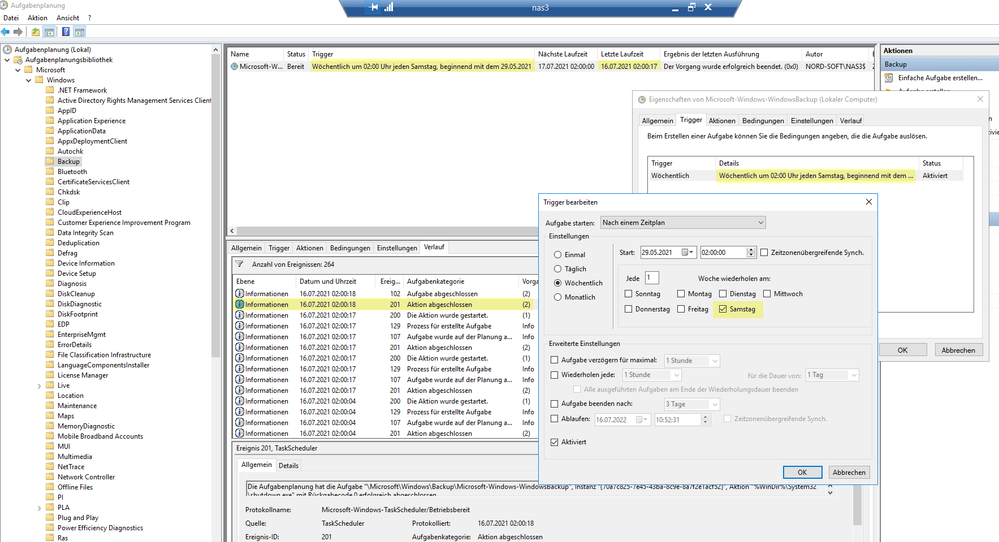Increase Start time with spinner up arrow
999x542 pixels.
click(751, 250)
